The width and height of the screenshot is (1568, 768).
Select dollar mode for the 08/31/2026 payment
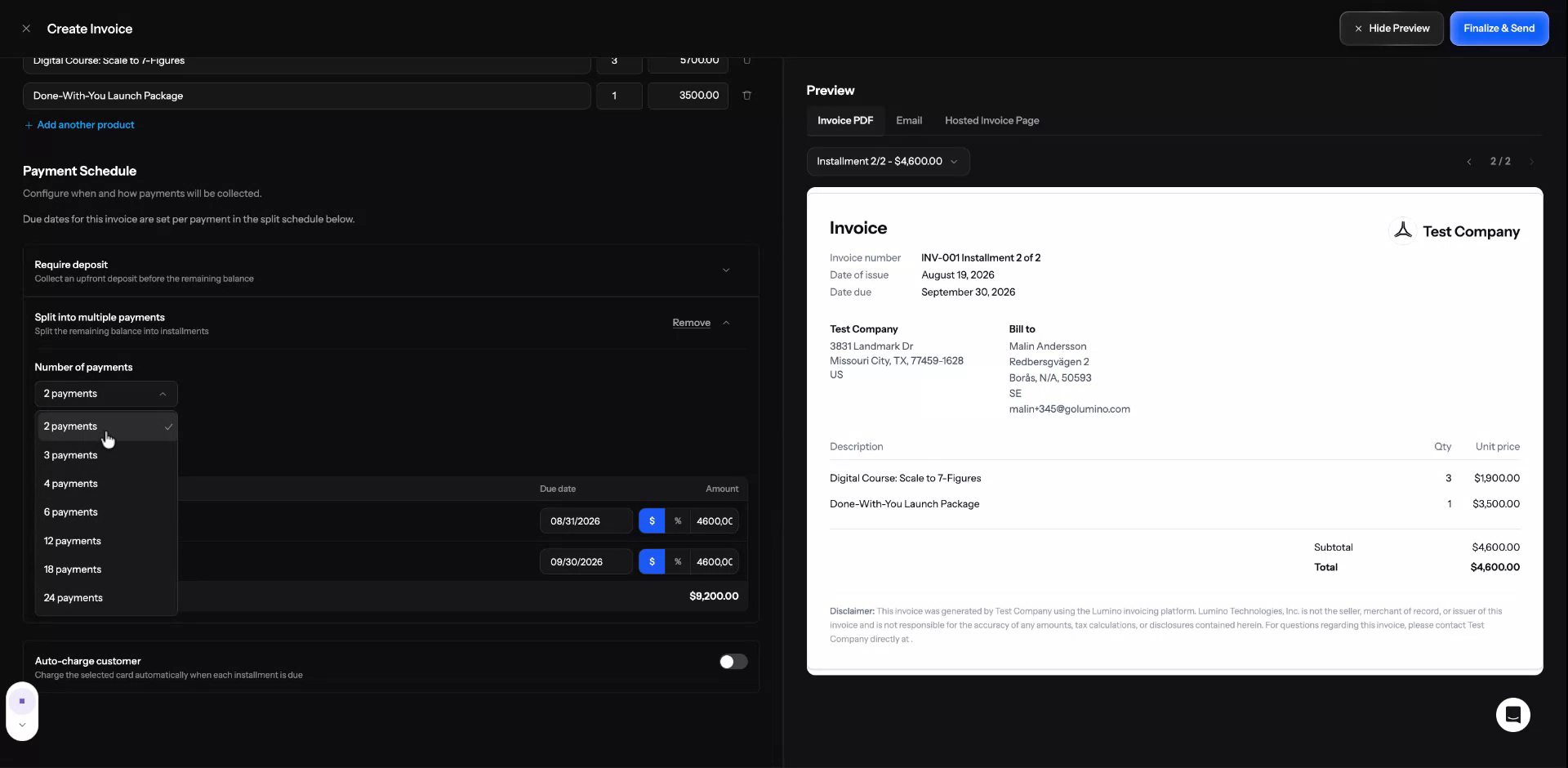click(x=652, y=521)
